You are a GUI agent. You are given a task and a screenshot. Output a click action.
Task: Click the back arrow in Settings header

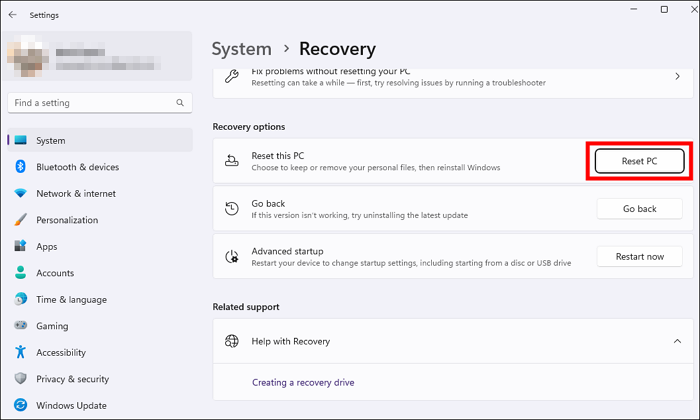[12, 15]
